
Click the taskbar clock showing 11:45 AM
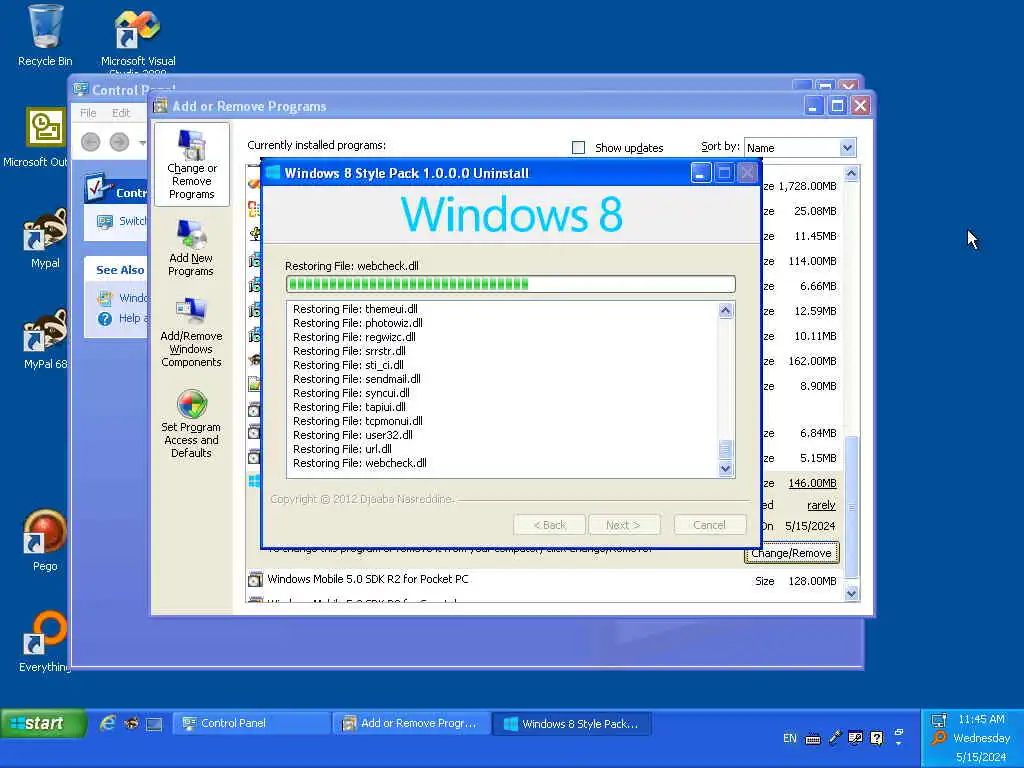(x=981, y=719)
